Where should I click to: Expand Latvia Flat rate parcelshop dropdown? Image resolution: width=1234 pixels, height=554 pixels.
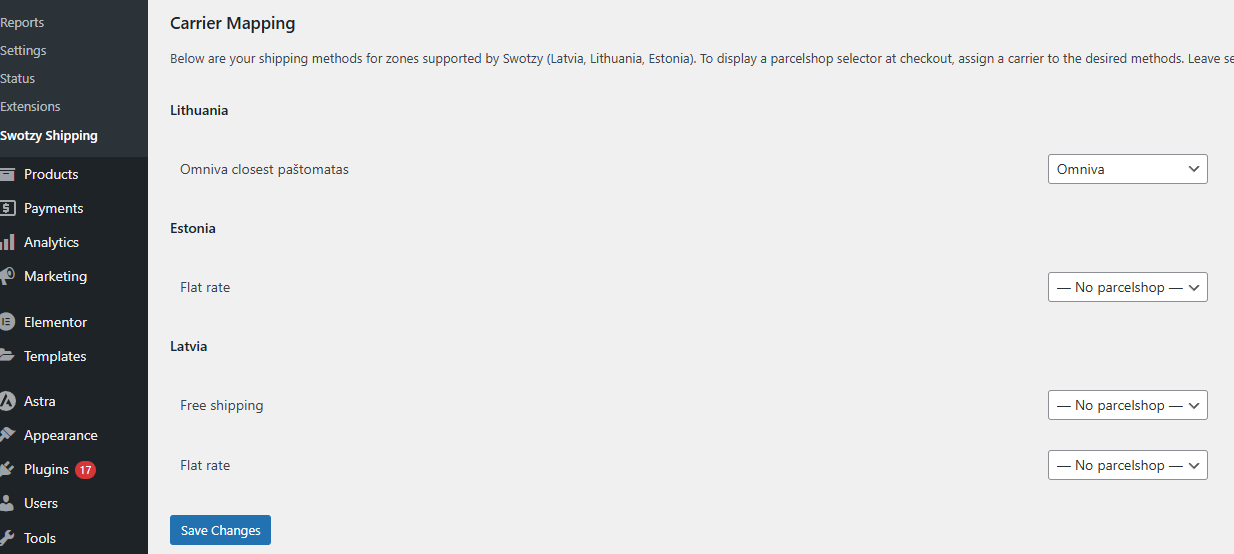[1127, 465]
